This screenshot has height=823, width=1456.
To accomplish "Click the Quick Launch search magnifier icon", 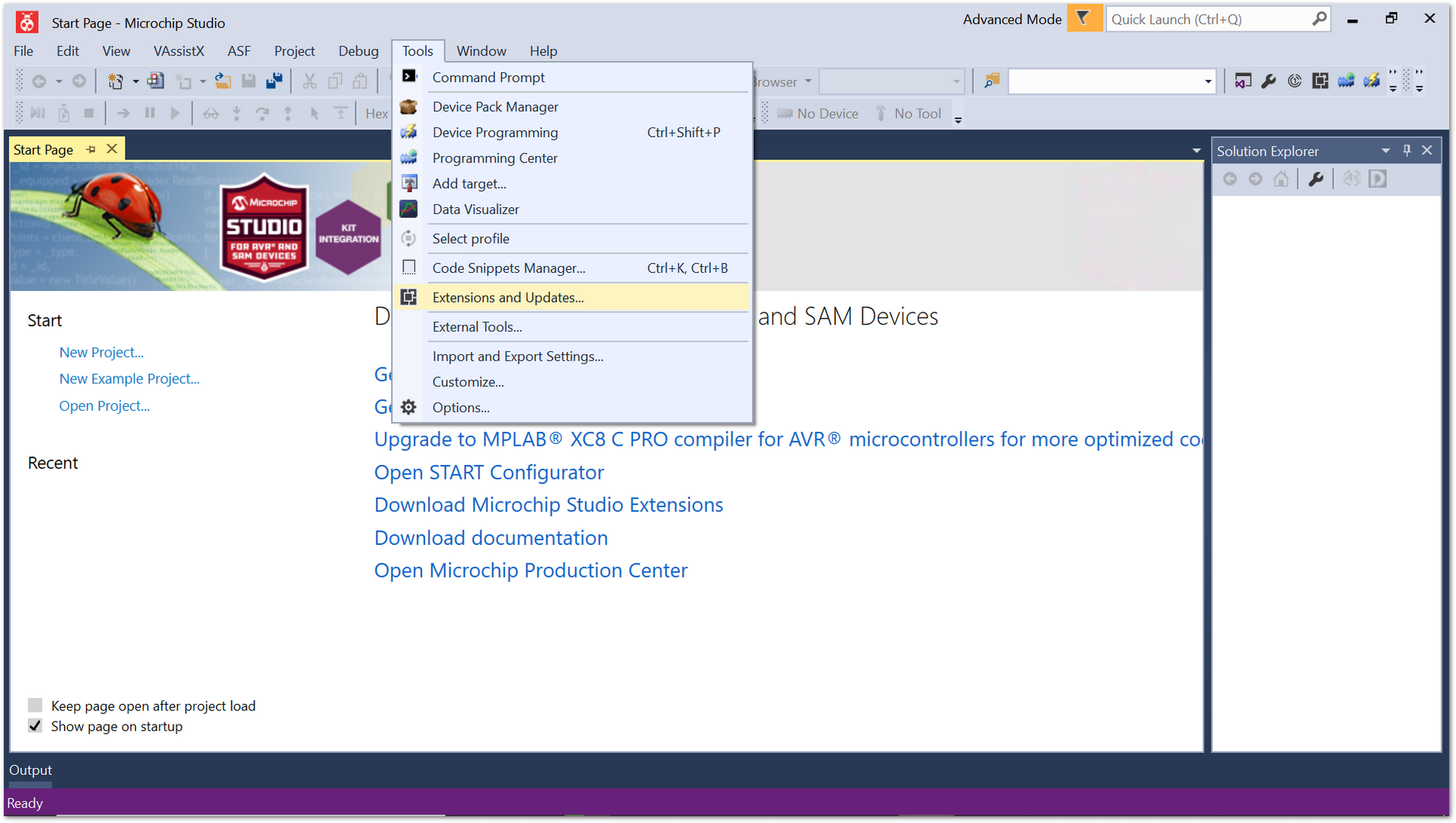I will 1319,19.
